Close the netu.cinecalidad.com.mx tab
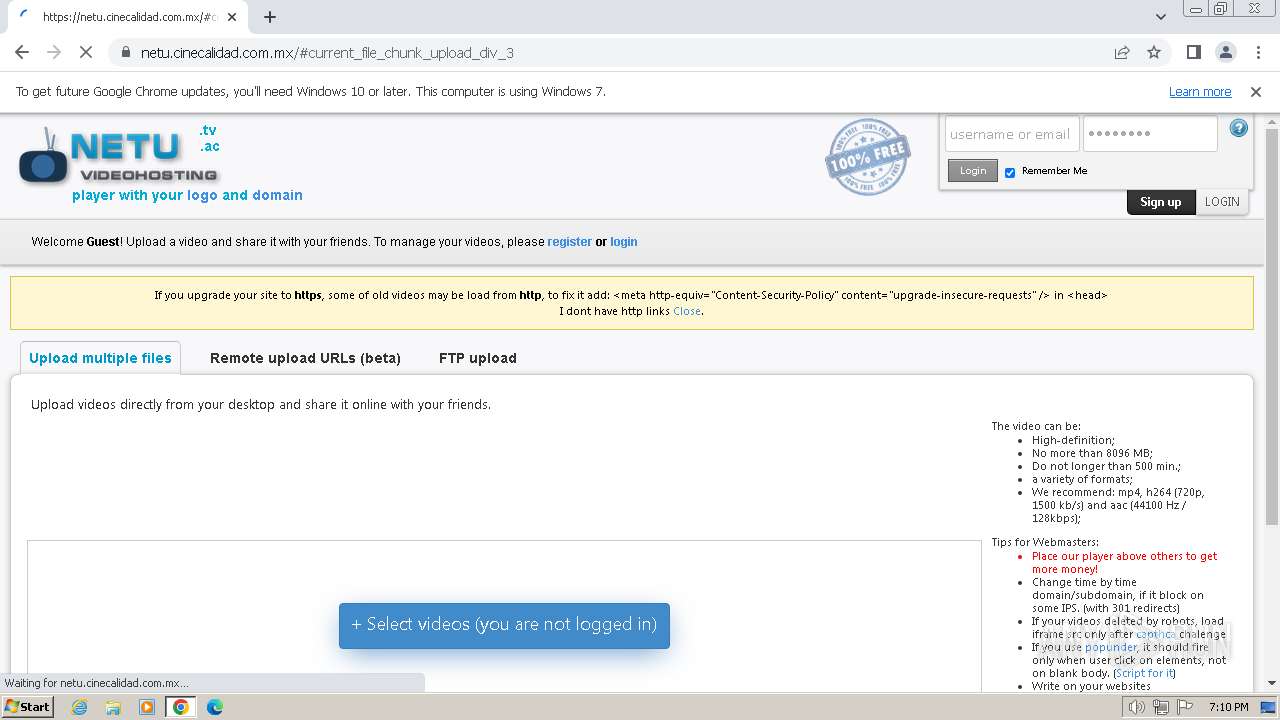 232,17
